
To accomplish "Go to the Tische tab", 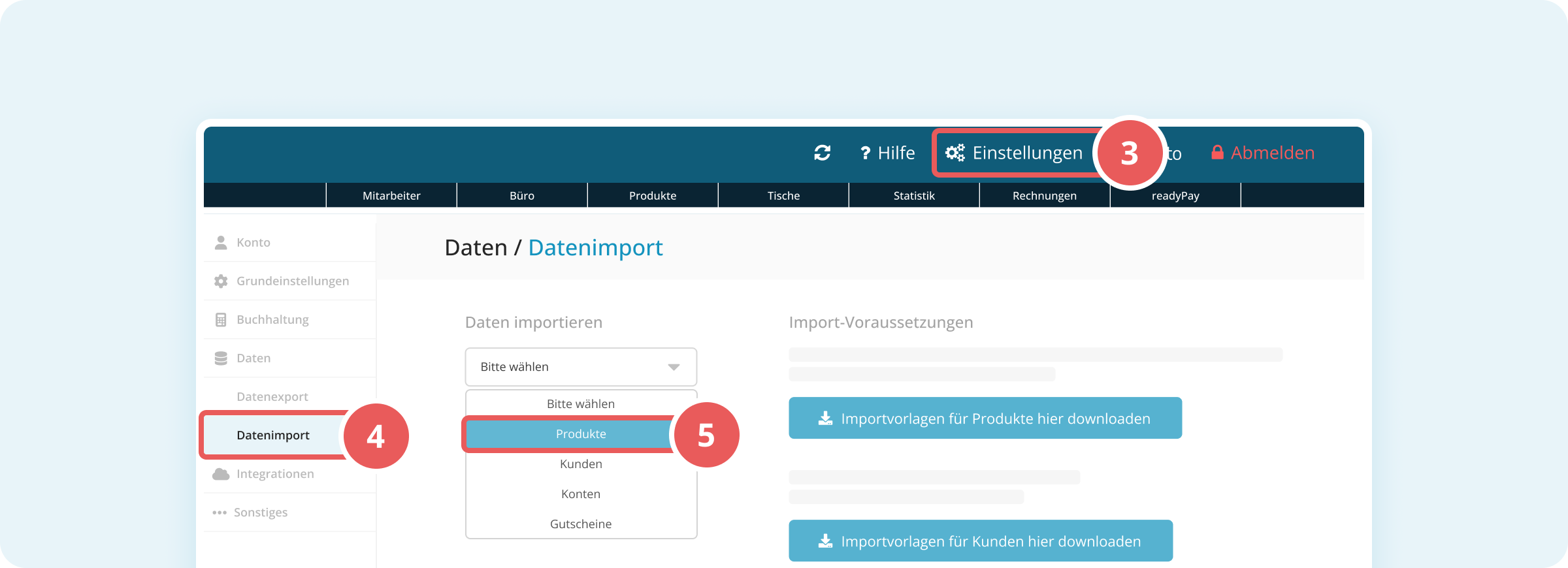I will [x=783, y=195].
